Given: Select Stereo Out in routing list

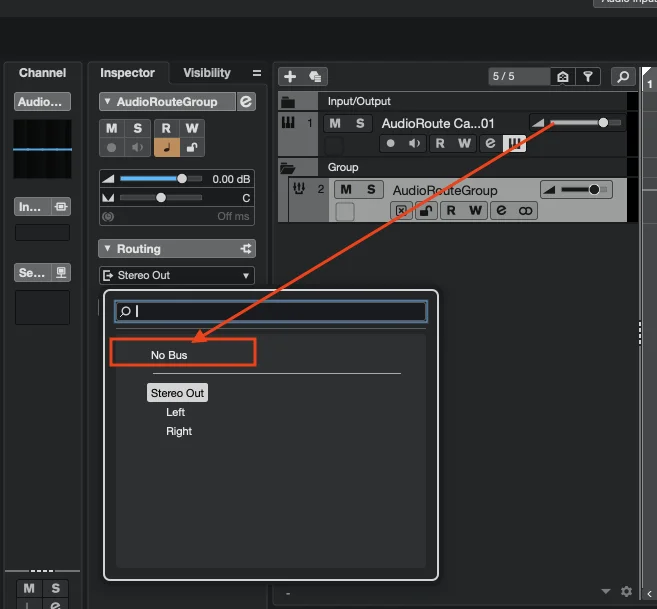Looking at the screenshot, I should (x=177, y=393).
